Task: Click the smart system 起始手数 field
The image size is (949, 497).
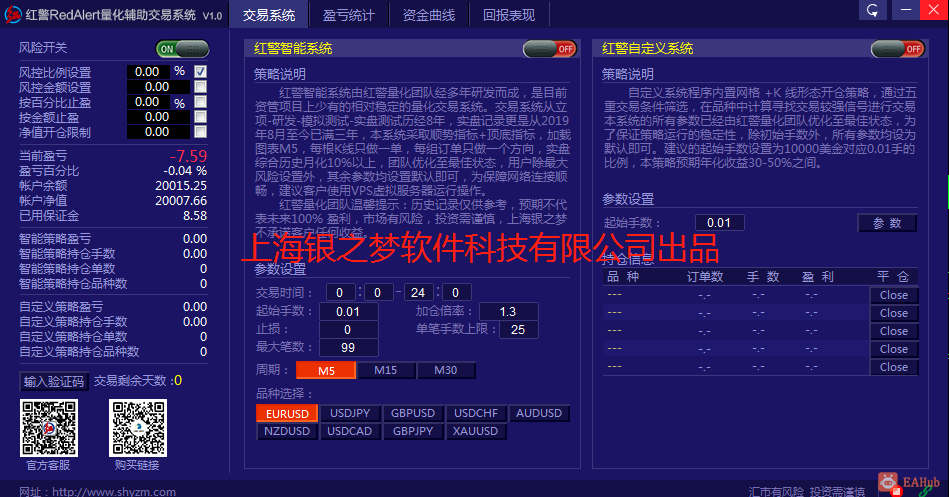Action: point(349,312)
